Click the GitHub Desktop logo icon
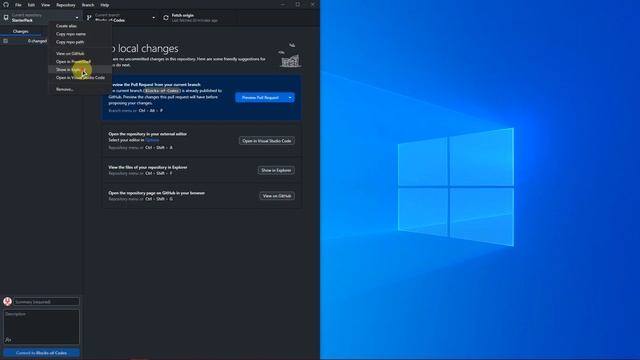The width and height of the screenshot is (640, 360). tap(6, 5)
